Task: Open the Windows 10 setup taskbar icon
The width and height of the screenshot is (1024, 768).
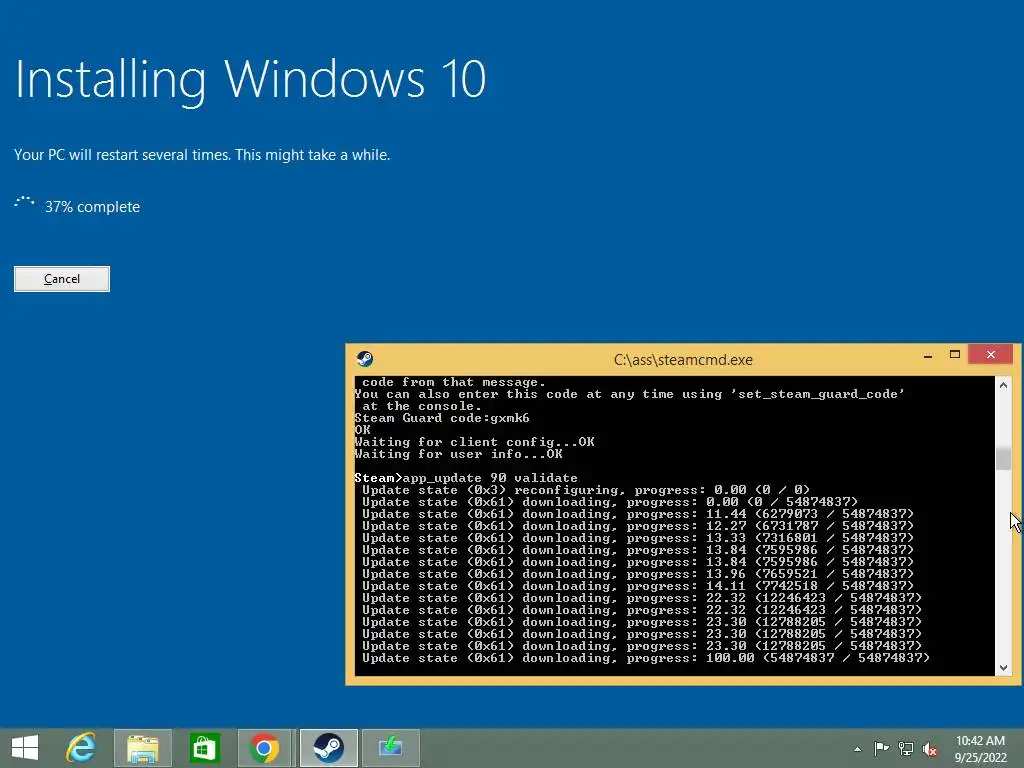Action: tap(391, 748)
